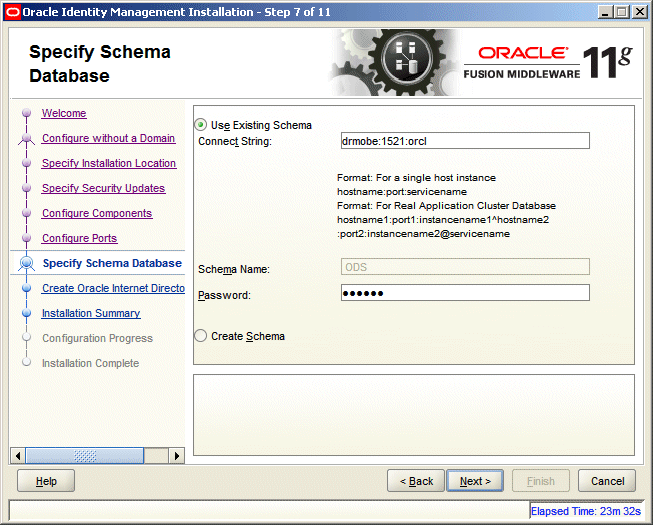This screenshot has height=525, width=653.
Task: Open the Specify Installation Location step
Action: [109, 163]
